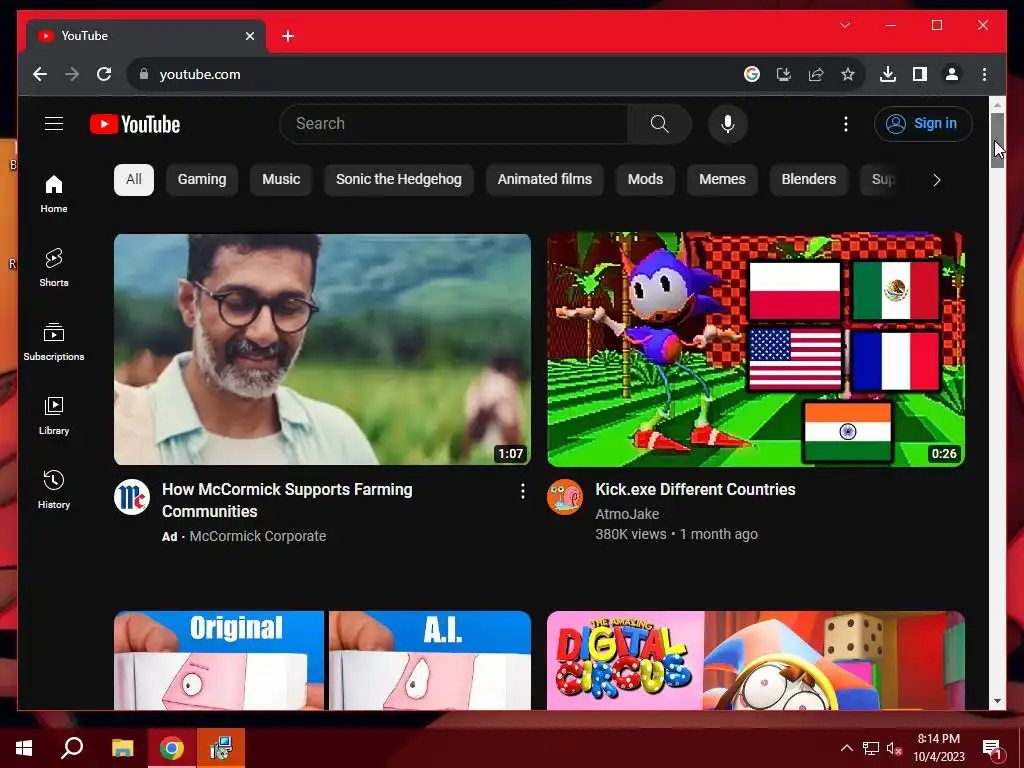This screenshot has width=1024, height=768.
Task: Open Library in sidebar
Action: tap(54, 415)
